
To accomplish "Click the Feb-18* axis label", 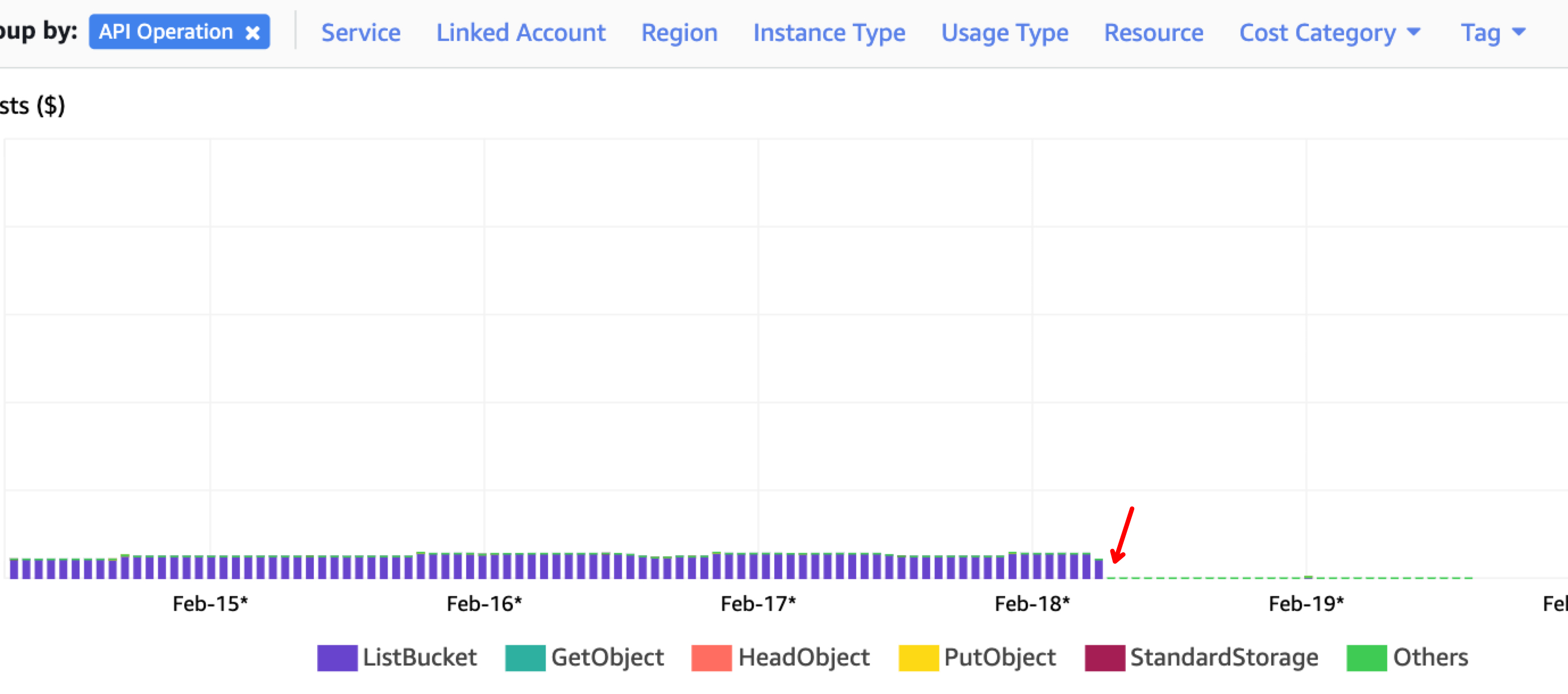I will 1032,604.
